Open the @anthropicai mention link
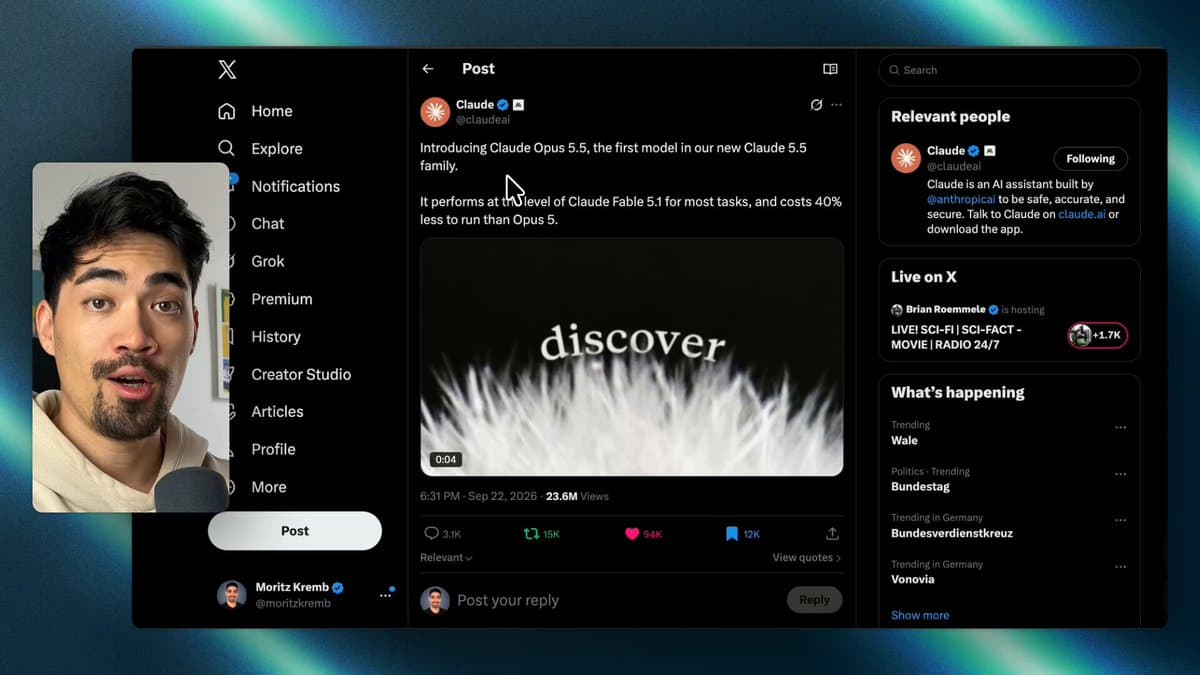This screenshot has height=675, width=1200. [x=959, y=200]
